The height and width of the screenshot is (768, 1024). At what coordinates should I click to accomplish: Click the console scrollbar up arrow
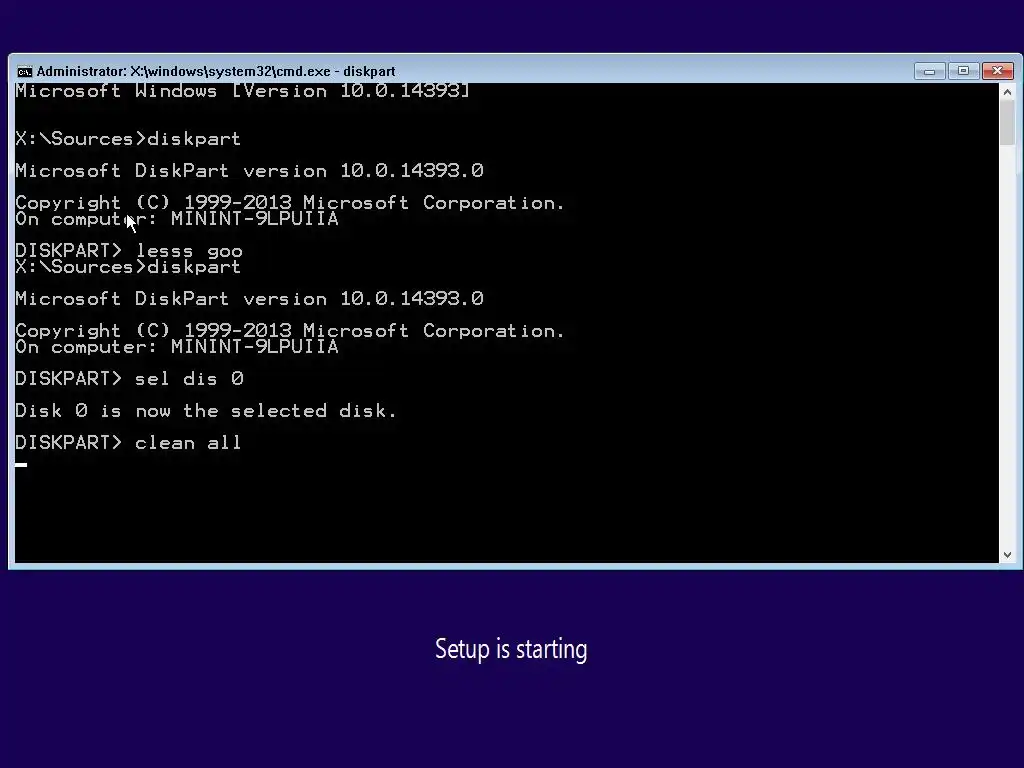(1007, 92)
